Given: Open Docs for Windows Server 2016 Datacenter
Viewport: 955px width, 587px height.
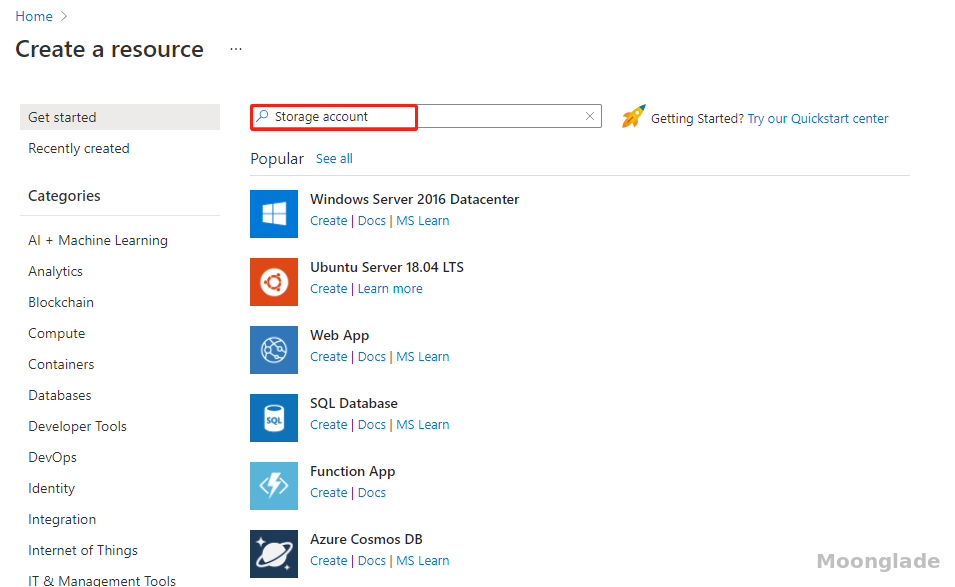Looking at the screenshot, I should click(x=372, y=220).
